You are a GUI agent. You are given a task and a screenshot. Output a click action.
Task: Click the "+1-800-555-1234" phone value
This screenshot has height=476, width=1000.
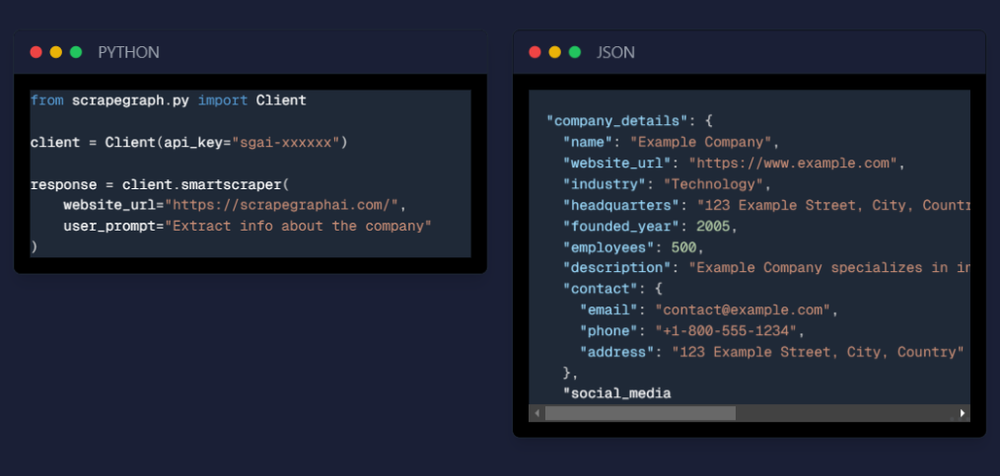tap(728, 331)
